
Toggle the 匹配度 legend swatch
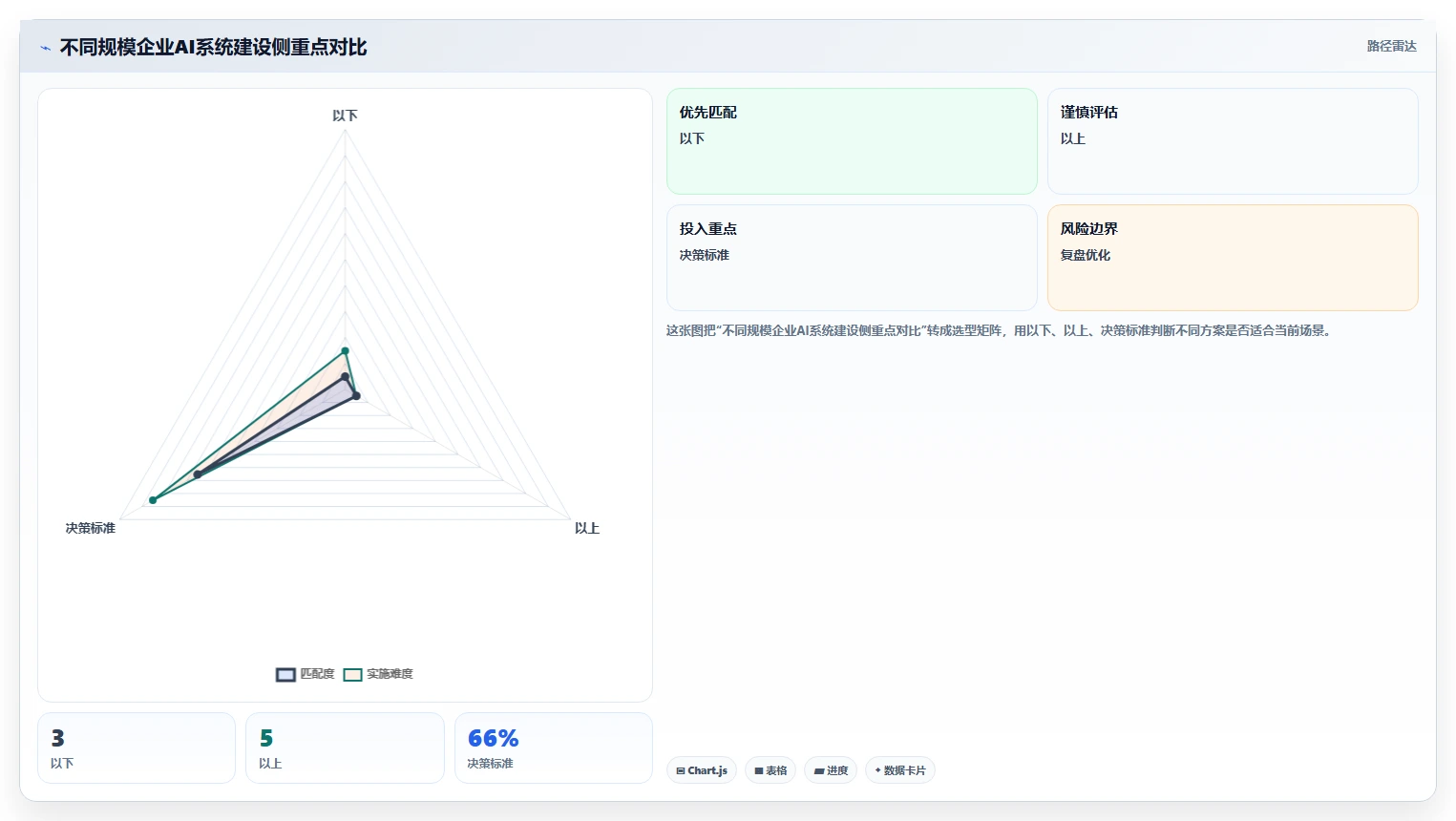pos(285,675)
